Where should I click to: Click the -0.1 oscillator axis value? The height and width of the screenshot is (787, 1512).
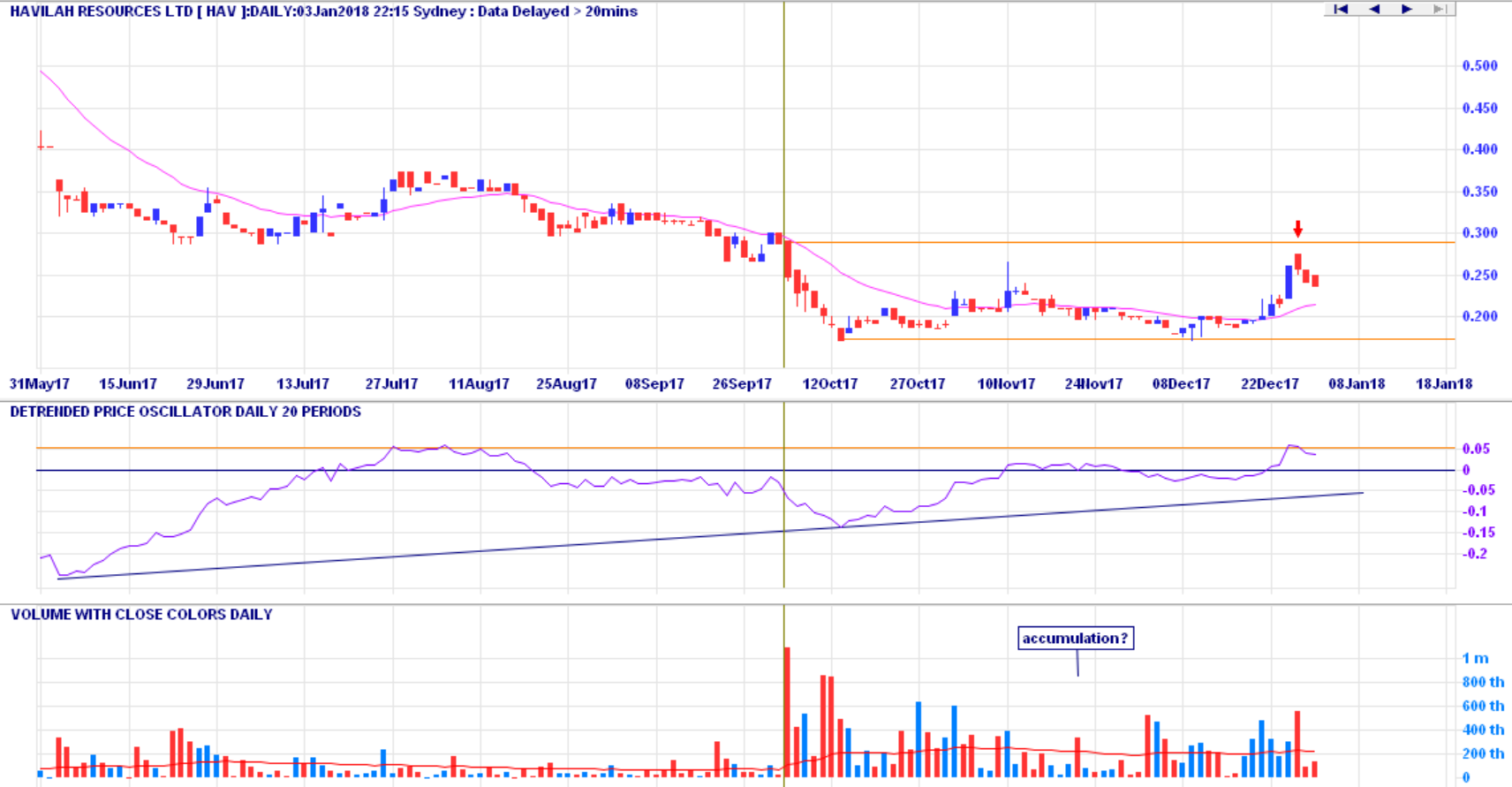click(x=1474, y=511)
